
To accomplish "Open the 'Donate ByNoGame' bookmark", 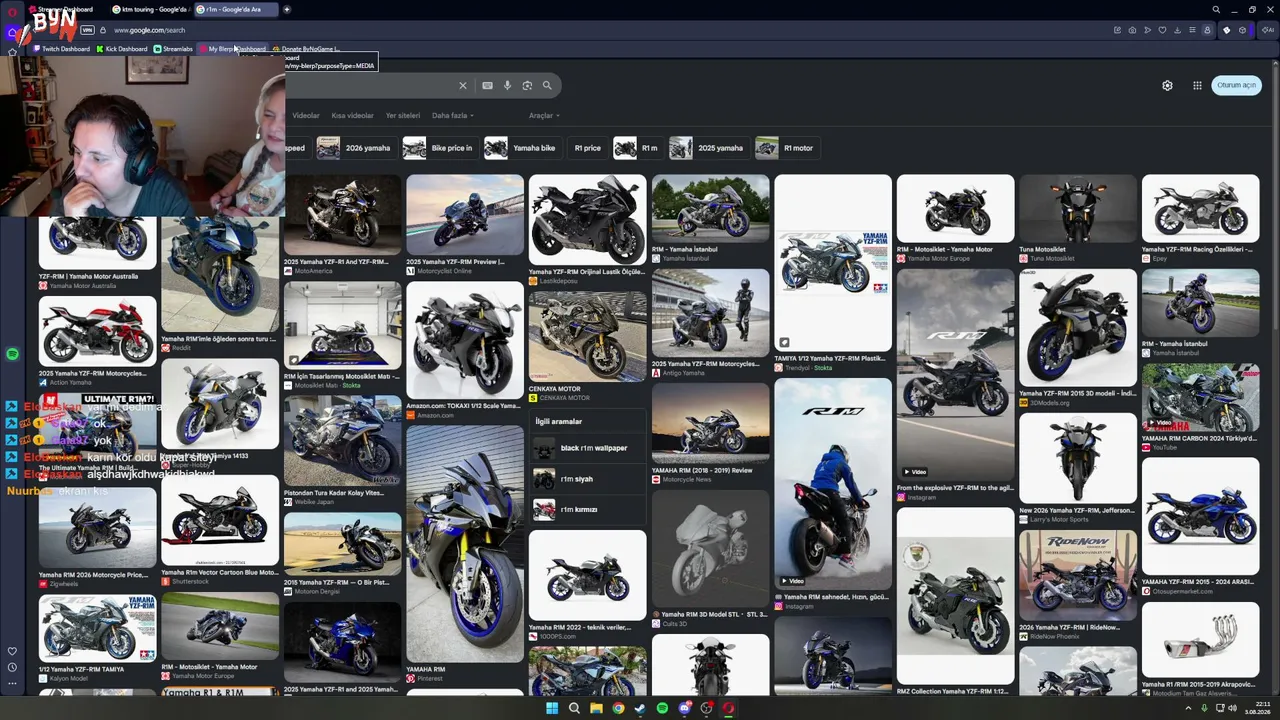I will point(307,49).
